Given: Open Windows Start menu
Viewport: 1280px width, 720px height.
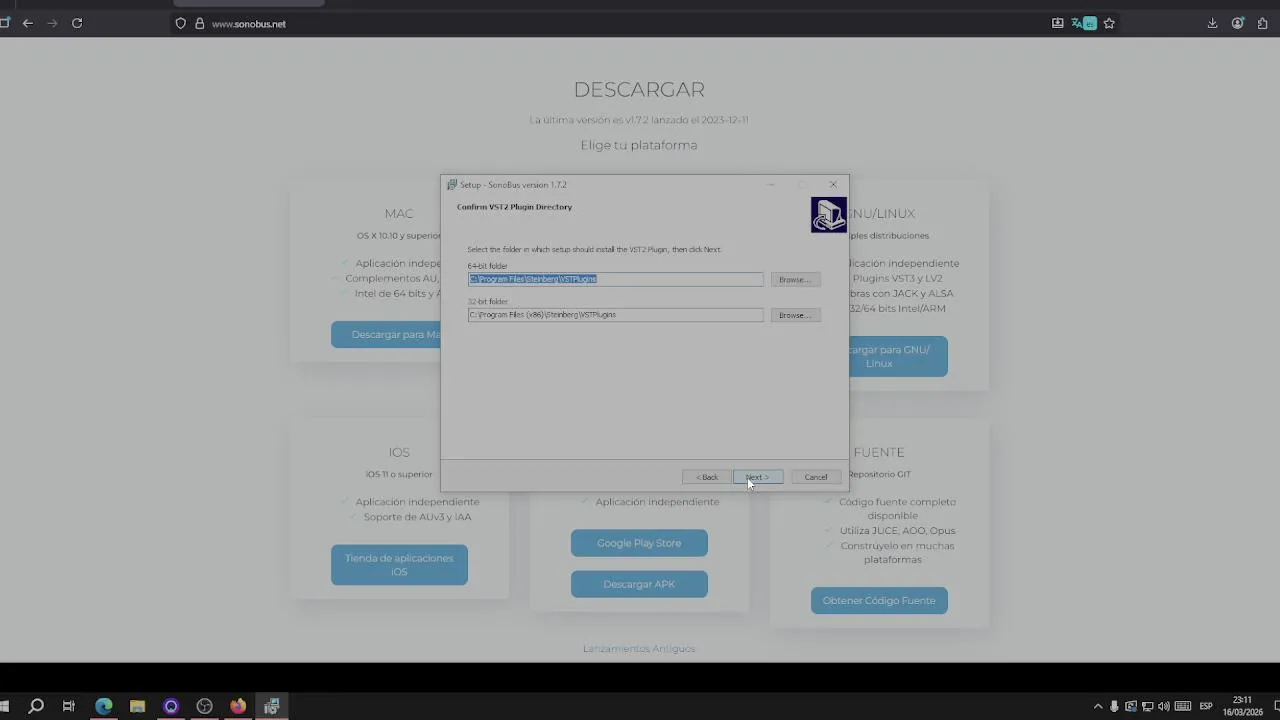Looking at the screenshot, I should (4, 706).
